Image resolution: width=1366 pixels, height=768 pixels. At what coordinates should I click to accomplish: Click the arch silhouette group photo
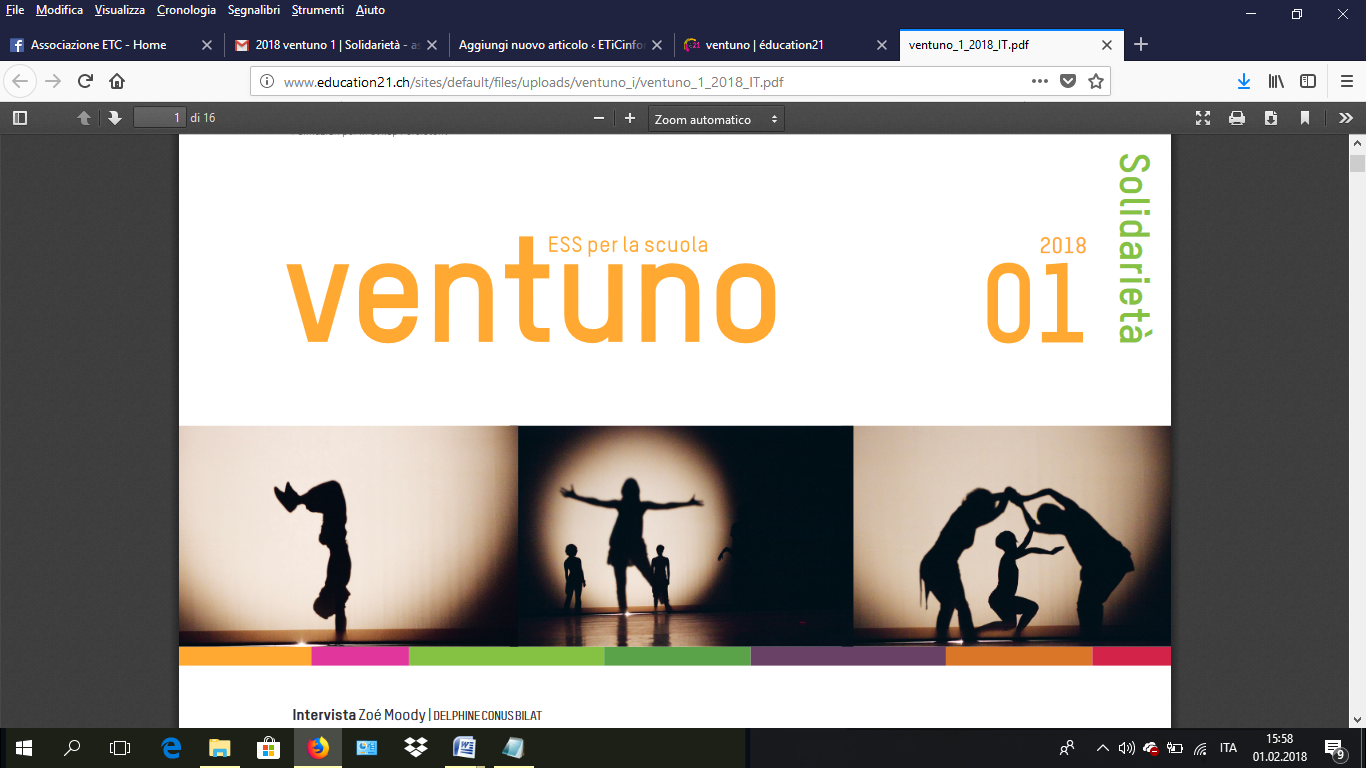point(1012,536)
